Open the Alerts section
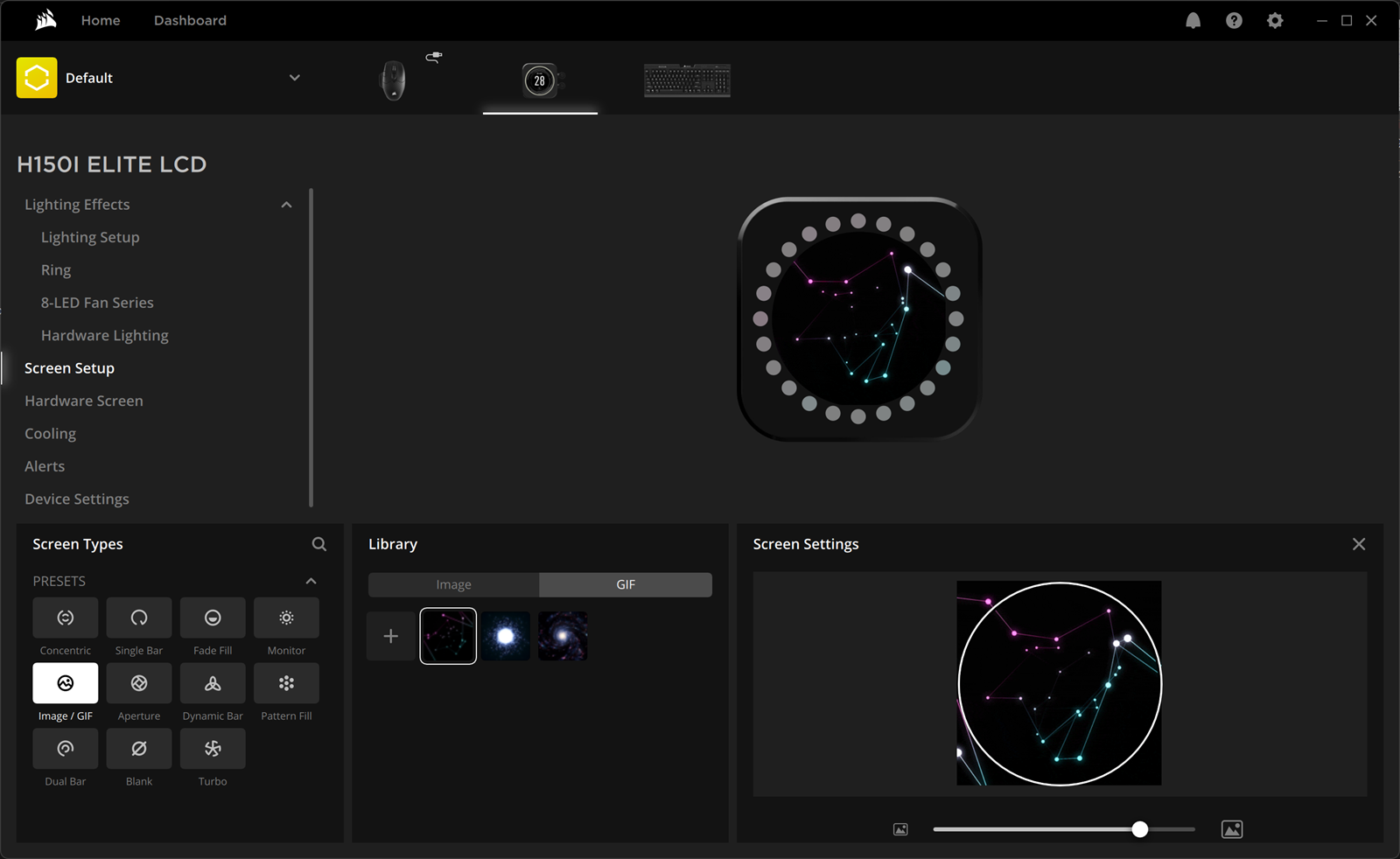 (x=45, y=466)
